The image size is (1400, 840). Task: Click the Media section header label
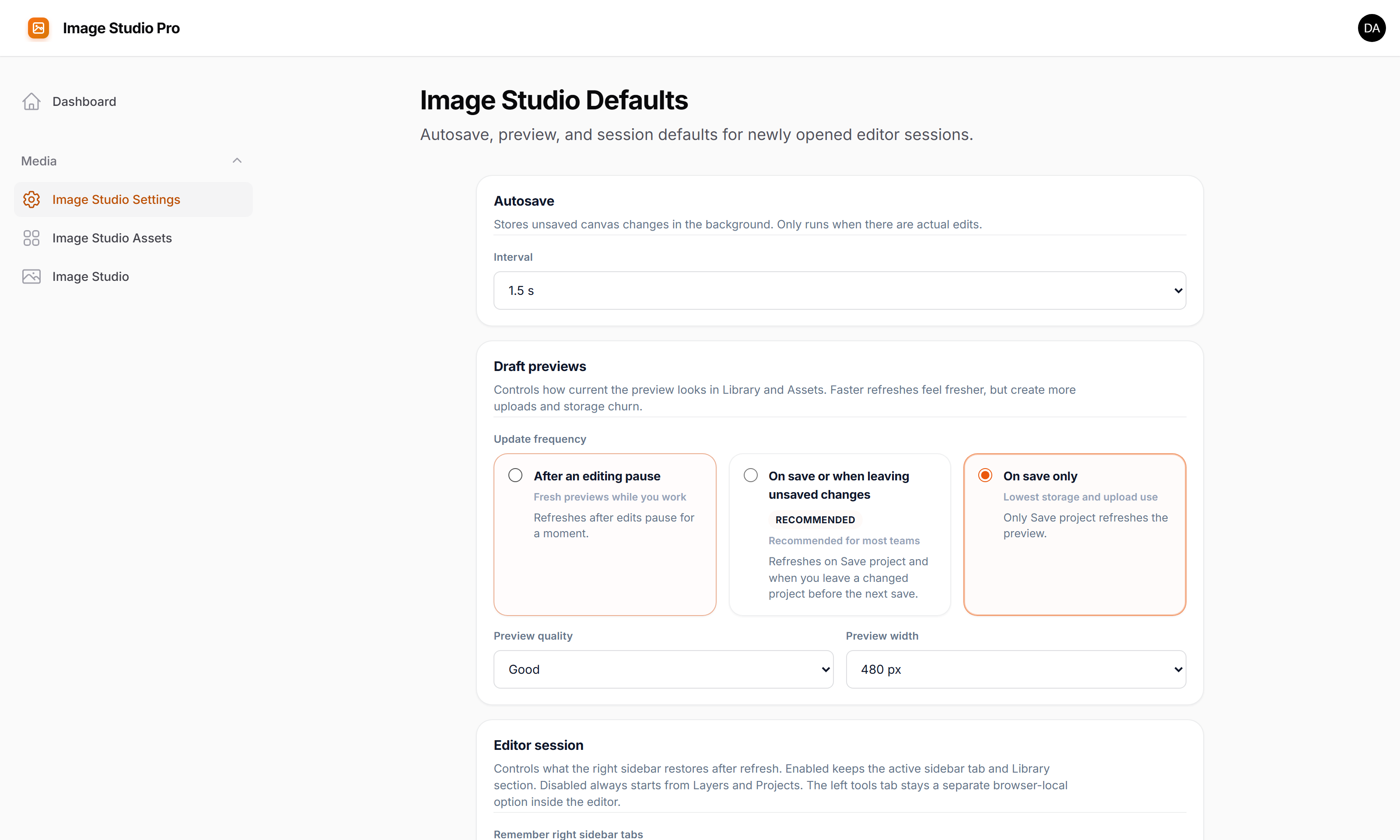coord(39,161)
